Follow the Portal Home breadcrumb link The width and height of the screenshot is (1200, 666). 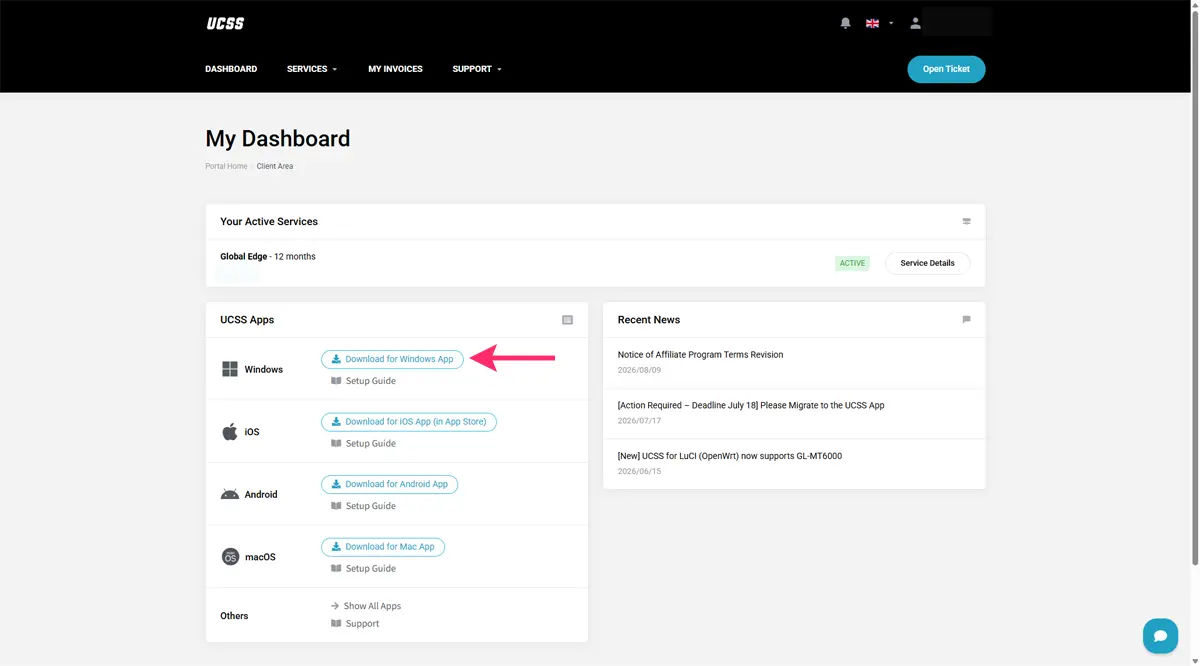[226, 166]
